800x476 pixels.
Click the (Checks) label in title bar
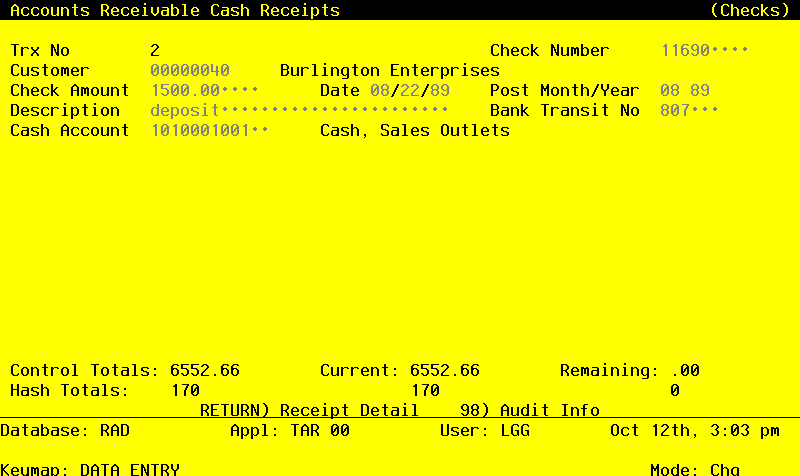(750, 10)
